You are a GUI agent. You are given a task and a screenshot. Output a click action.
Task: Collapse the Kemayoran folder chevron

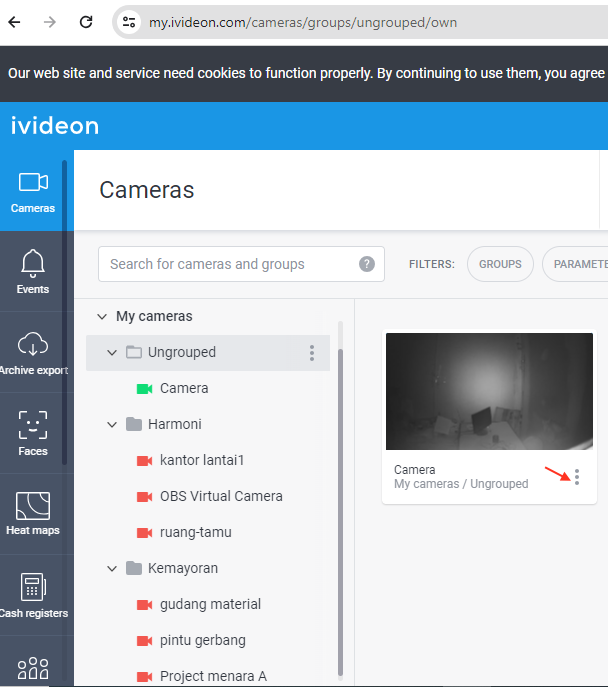tap(112, 568)
